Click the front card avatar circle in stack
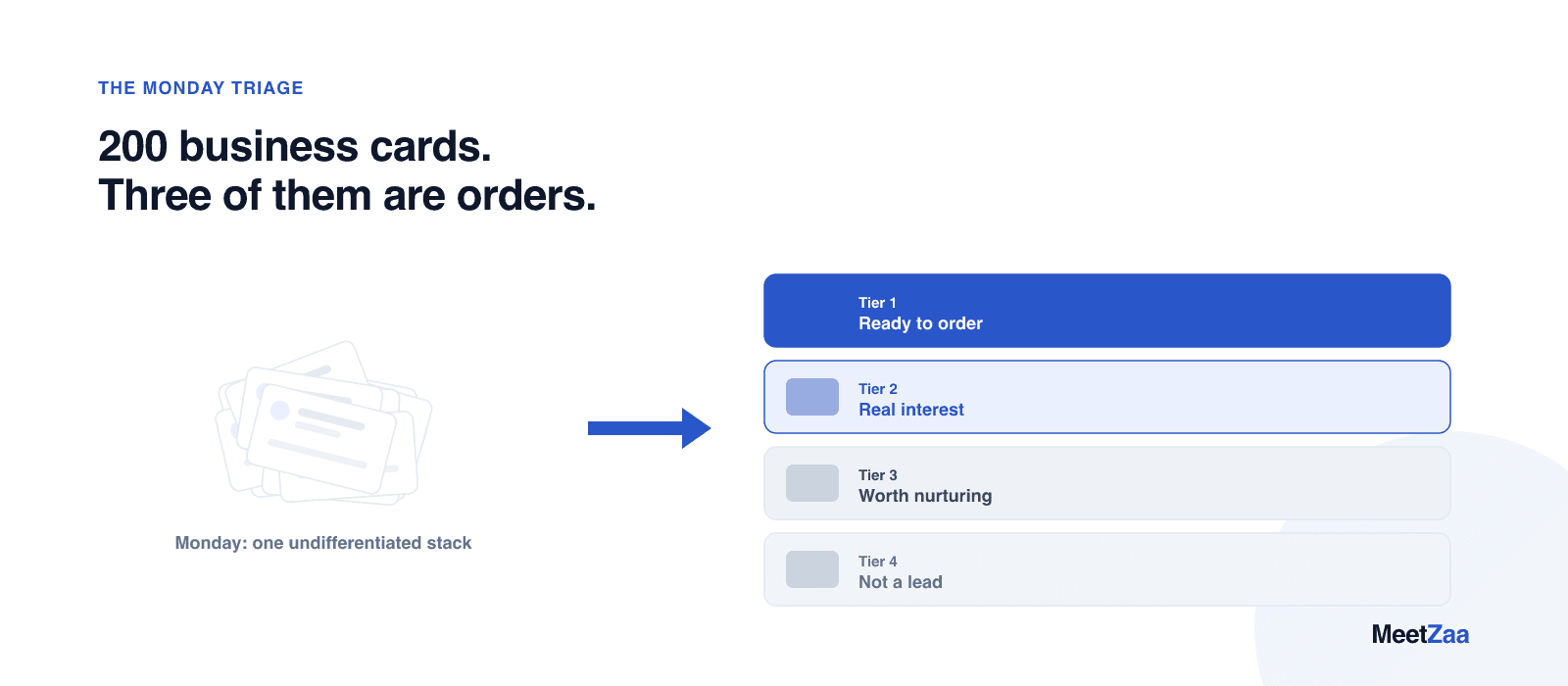The image size is (1568, 686). (280, 410)
